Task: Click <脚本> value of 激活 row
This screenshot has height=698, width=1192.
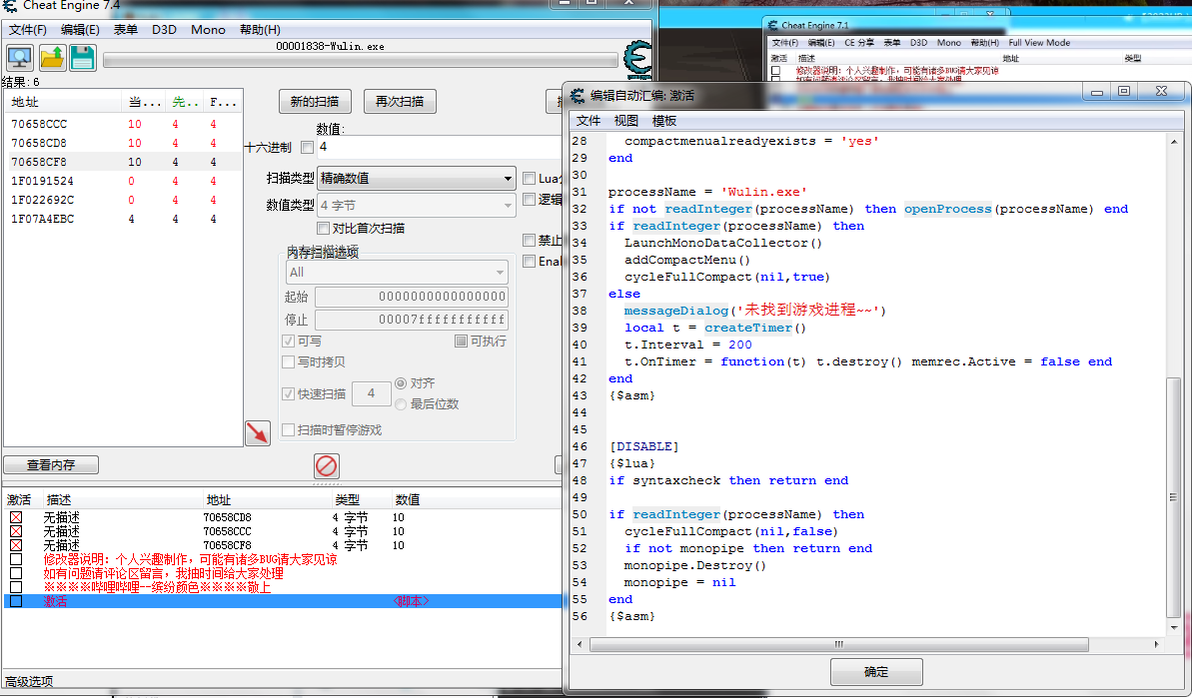Action: click(x=411, y=601)
